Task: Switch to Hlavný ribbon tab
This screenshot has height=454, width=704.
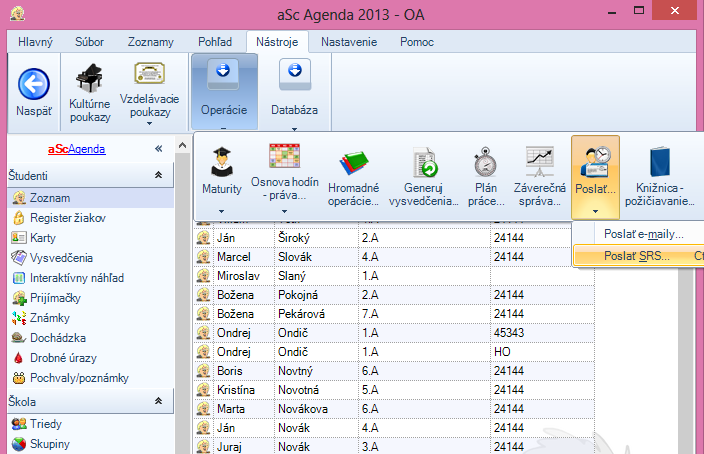Action: pos(35,42)
